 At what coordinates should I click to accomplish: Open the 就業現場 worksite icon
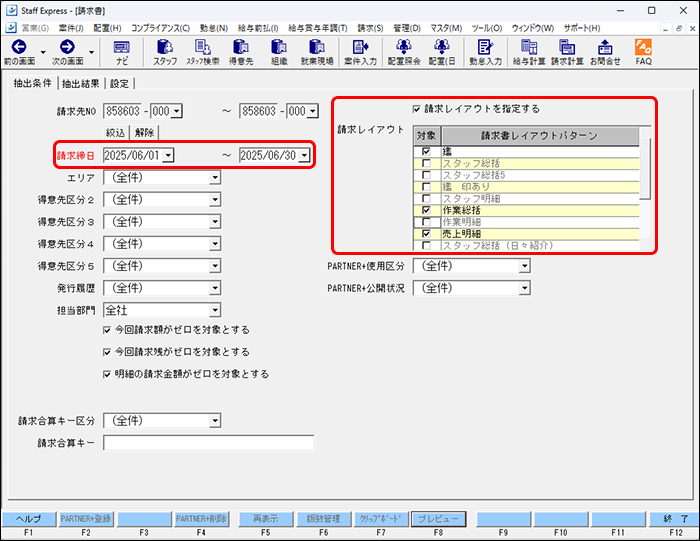coord(317,52)
